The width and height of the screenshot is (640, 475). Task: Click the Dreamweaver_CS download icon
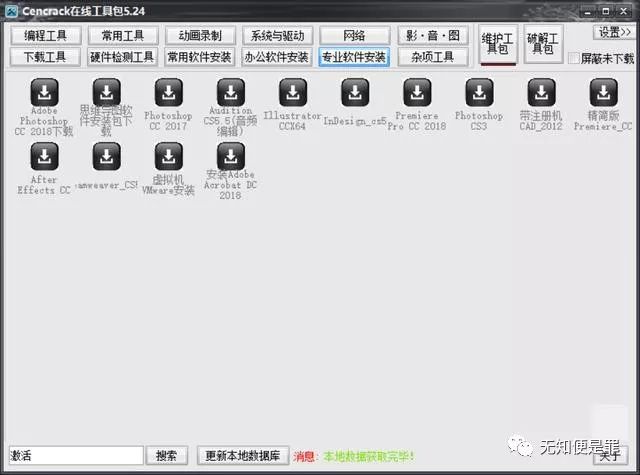(107, 156)
